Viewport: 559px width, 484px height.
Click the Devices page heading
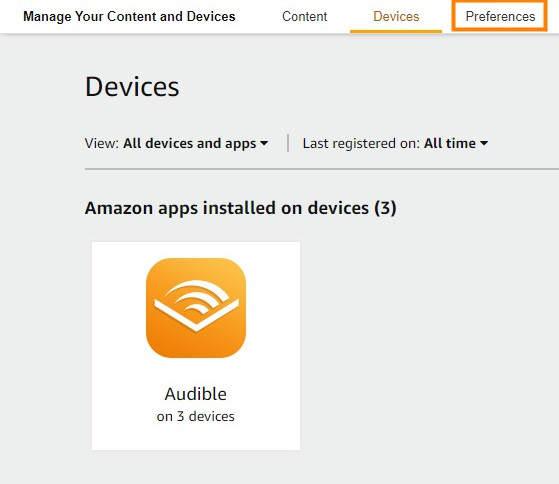pyautogui.click(x=132, y=87)
